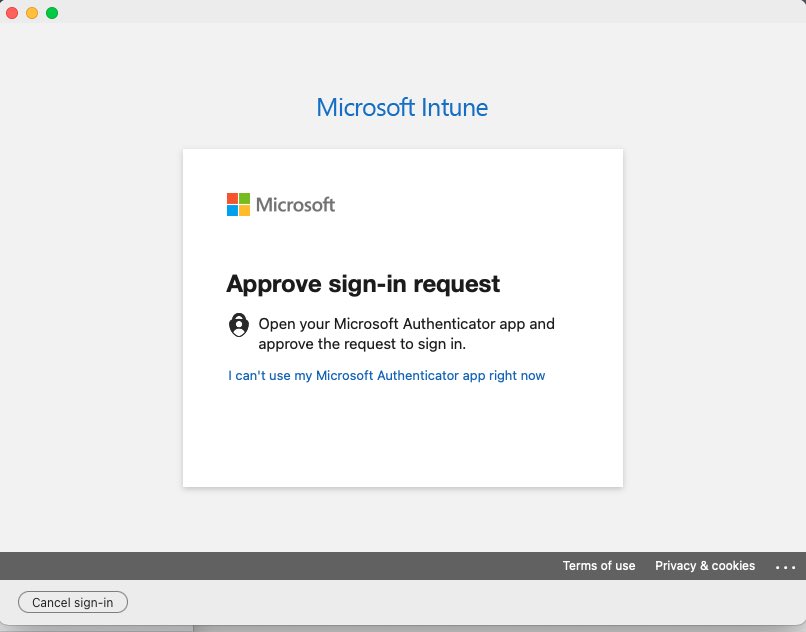This screenshot has width=806, height=632.
Task: Close the window with red button
Action: 12,13
